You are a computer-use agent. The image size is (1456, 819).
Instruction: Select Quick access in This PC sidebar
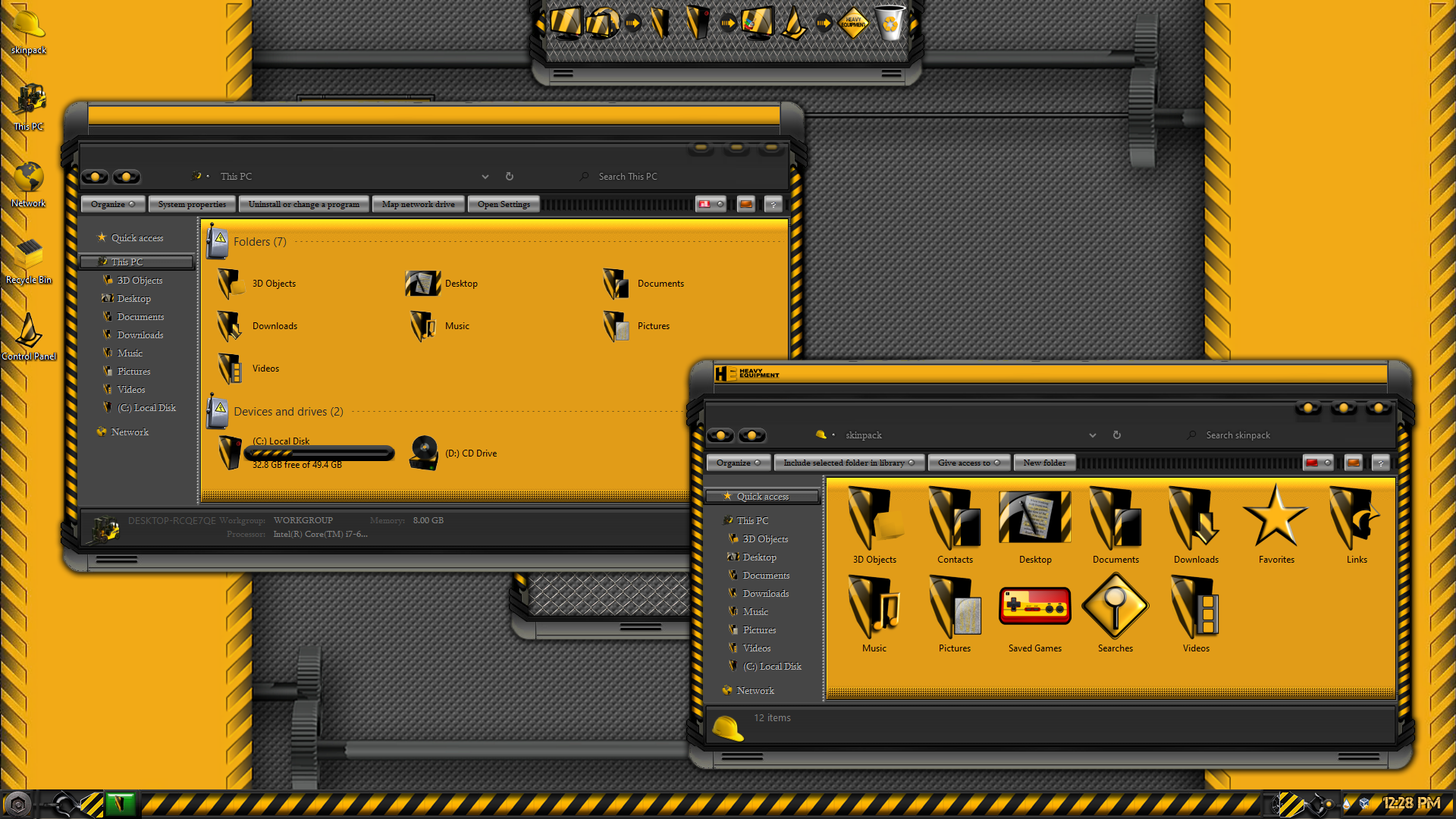coord(136,238)
